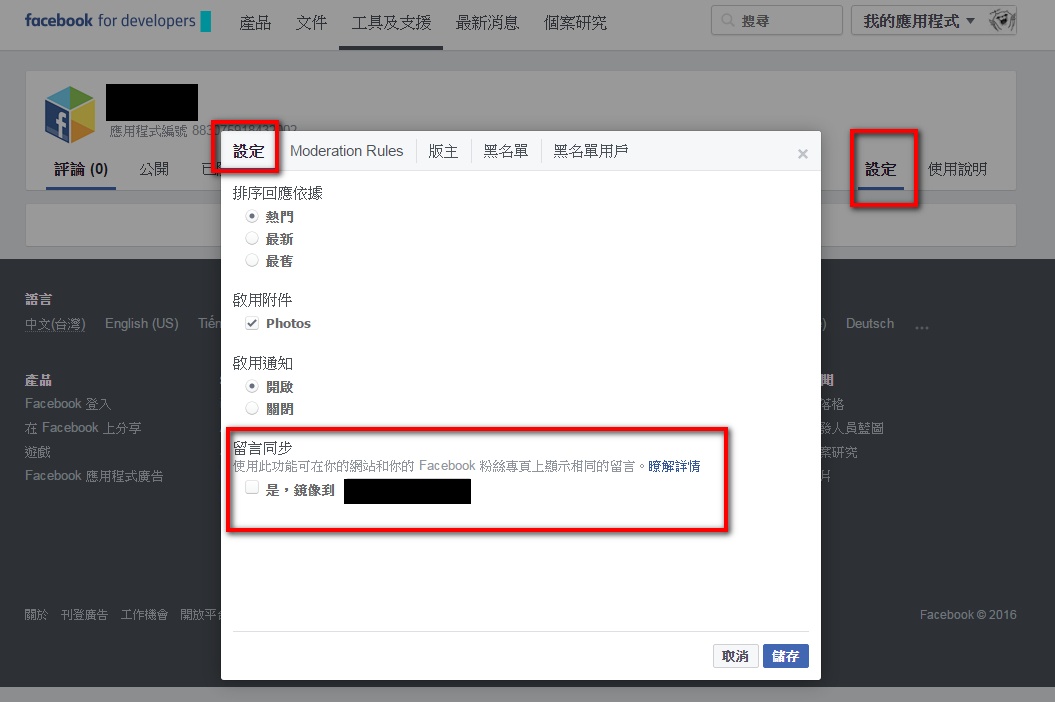Toggle the Photos attachment checkbox
The width and height of the screenshot is (1055, 702).
click(252, 323)
